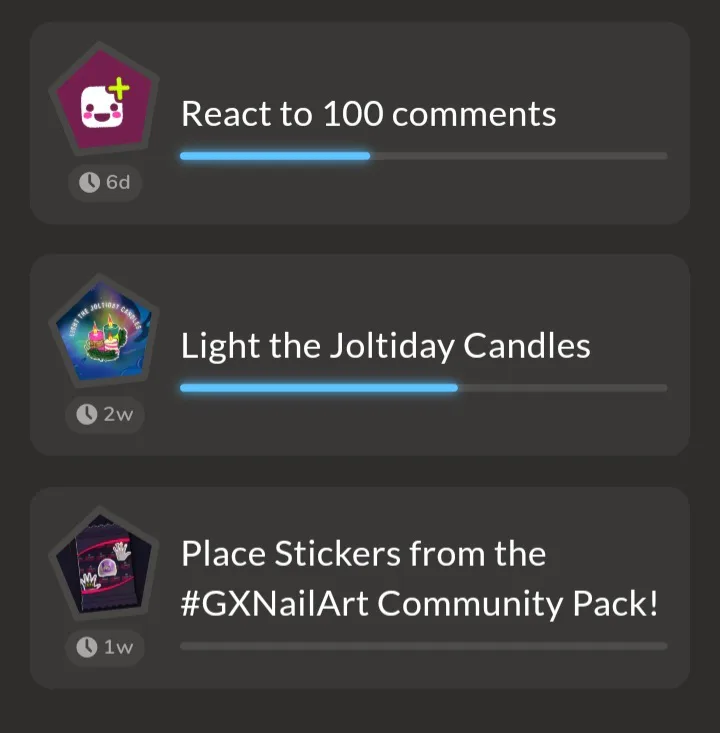Select the 6d time remaining pill
Image resolution: width=720 pixels, height=733 pixels.
pos(105,182)
